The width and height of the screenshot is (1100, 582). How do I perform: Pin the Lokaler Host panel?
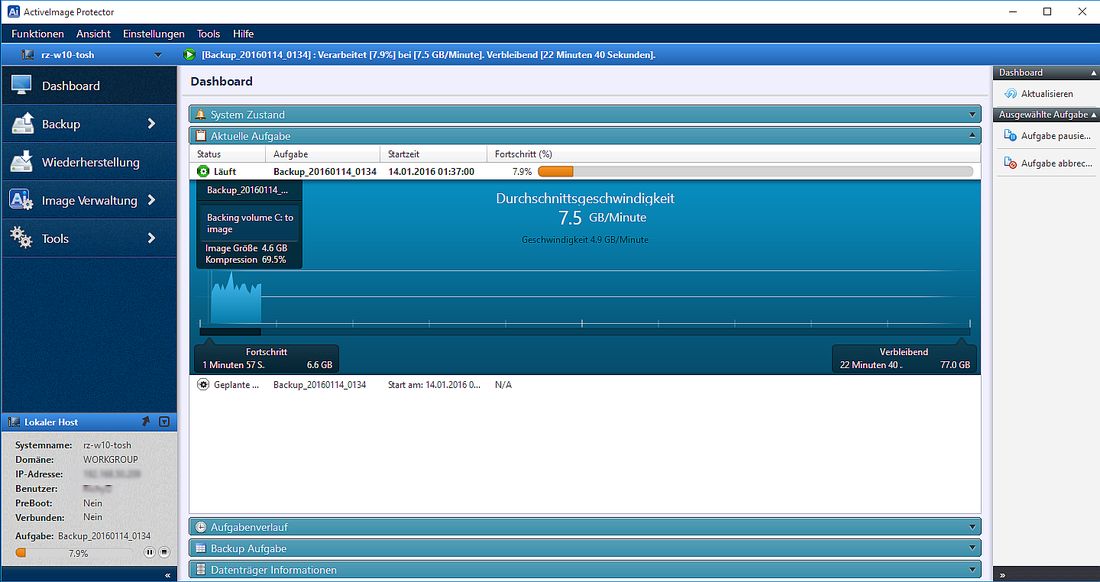pos(146,421)
